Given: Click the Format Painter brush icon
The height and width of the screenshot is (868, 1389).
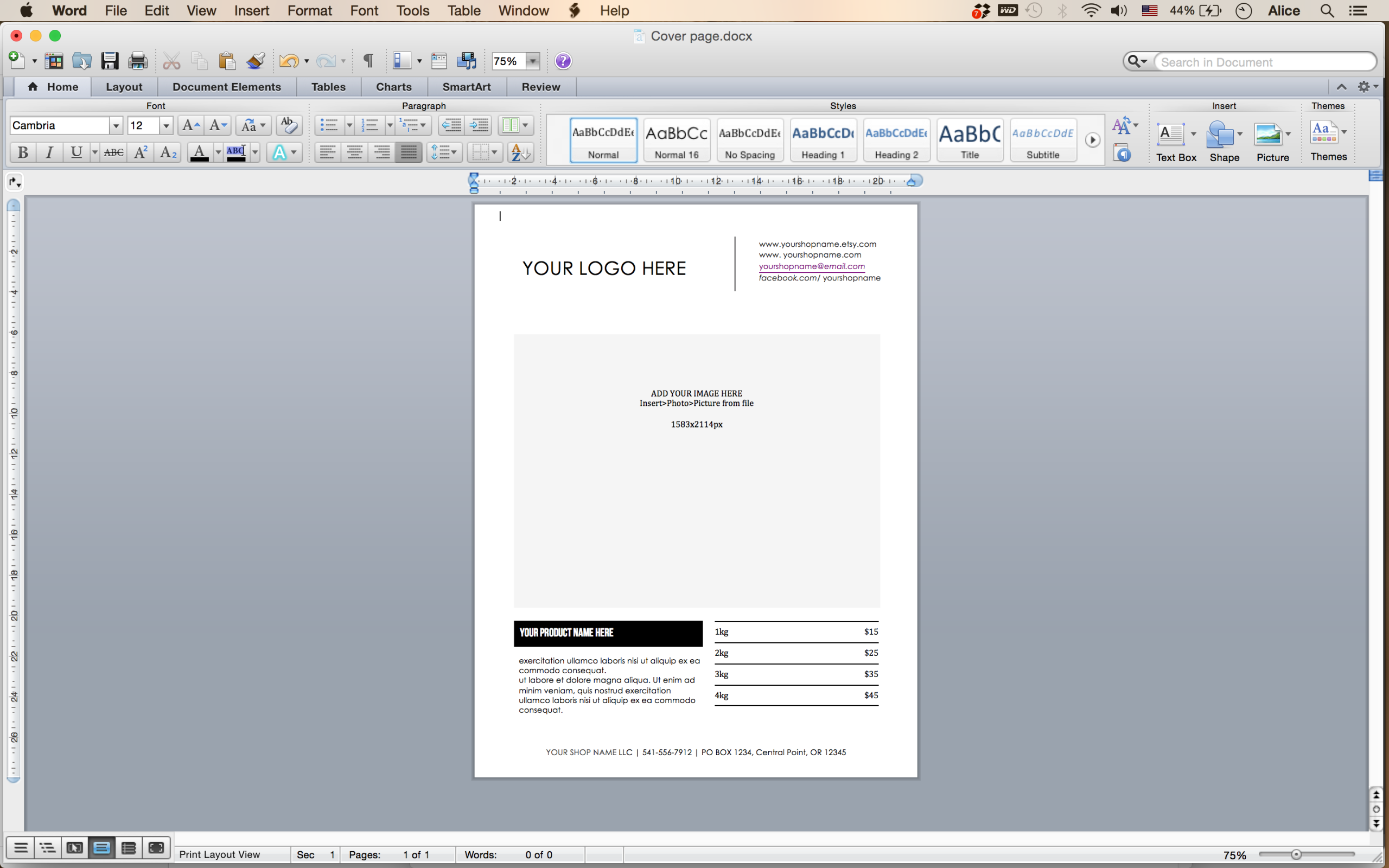Looking at the screenshot, I should pyautogui.click(x=256, y=61).
